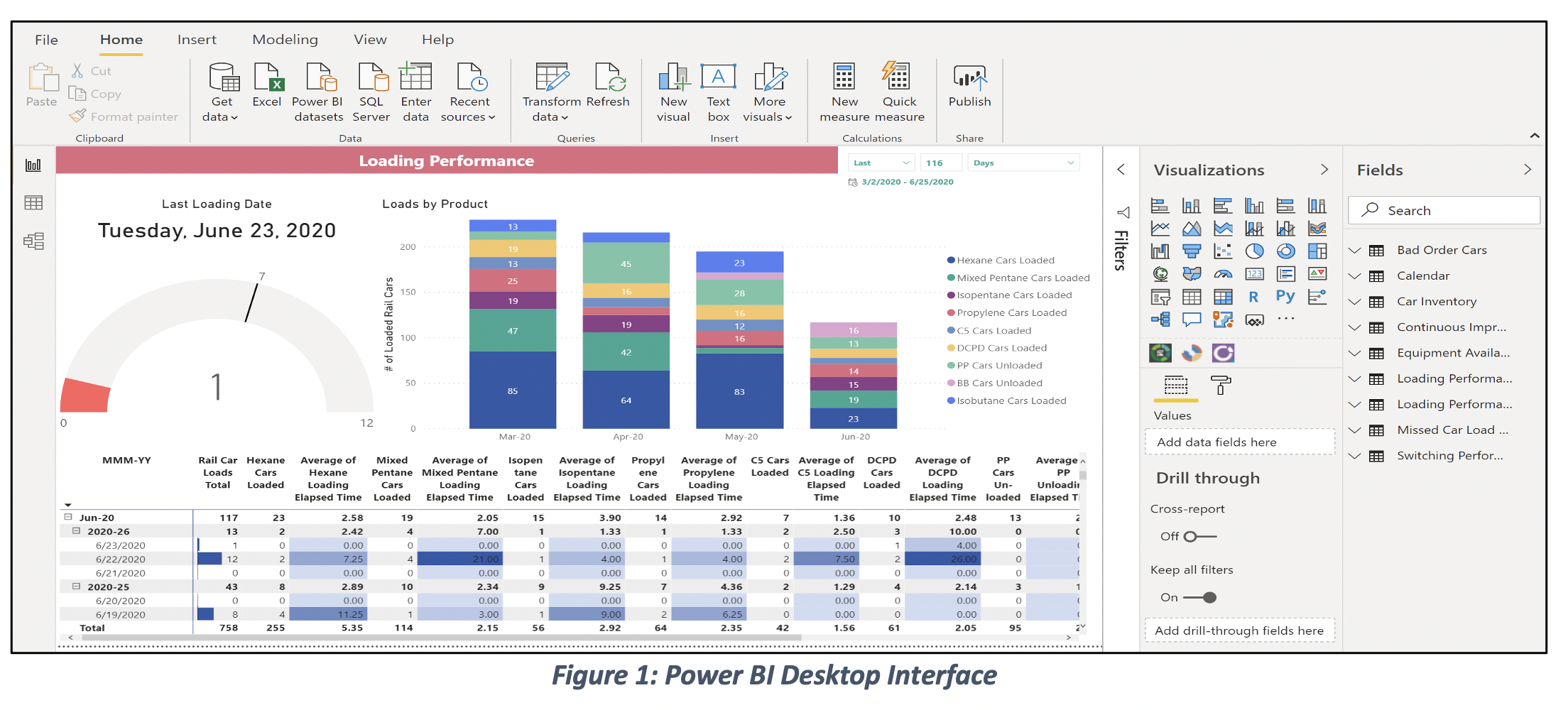Click the Refresh button
This screenshot has height=710, width=1568.
click(x=608, y=85)
